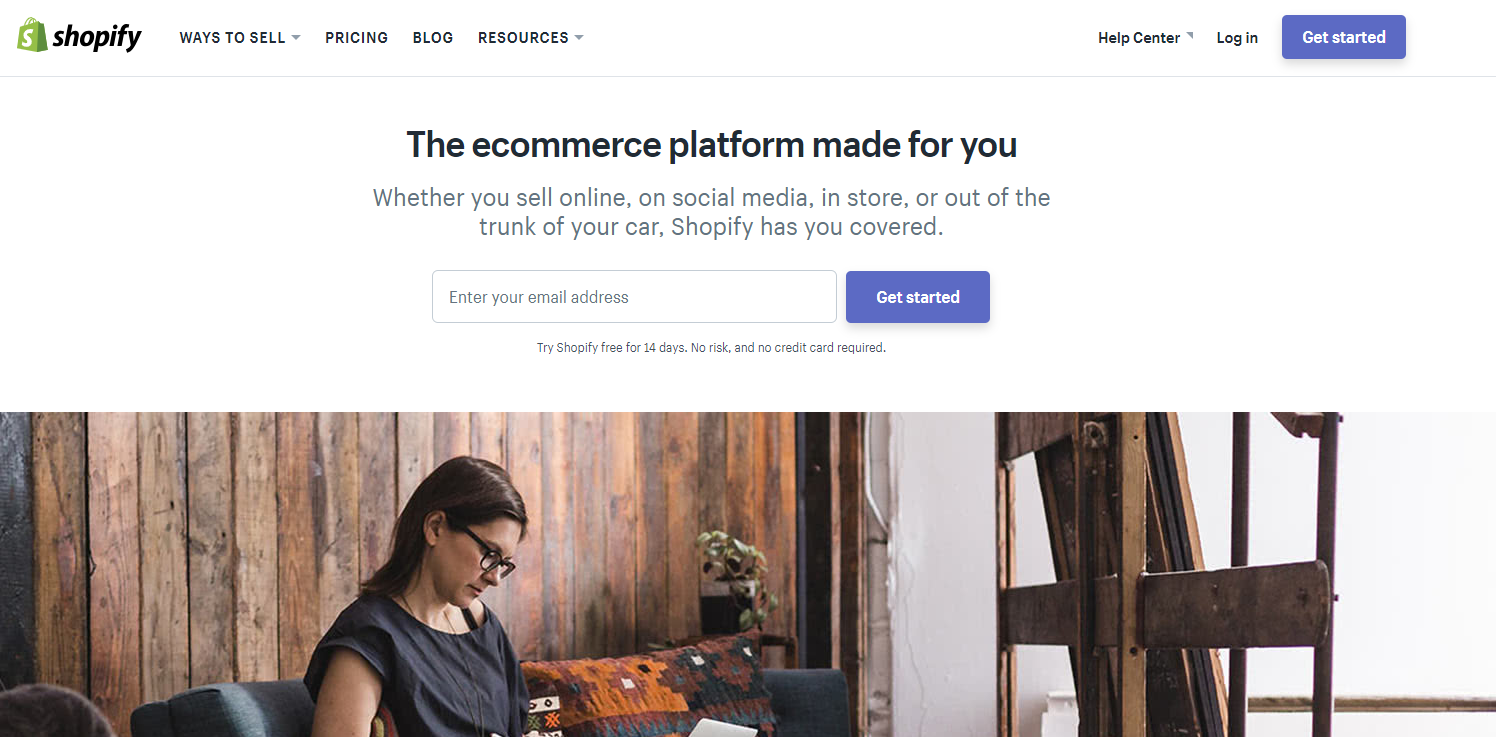Click the Log in link
Viewport: 1496px width, 737px height.
(1237, 38)
